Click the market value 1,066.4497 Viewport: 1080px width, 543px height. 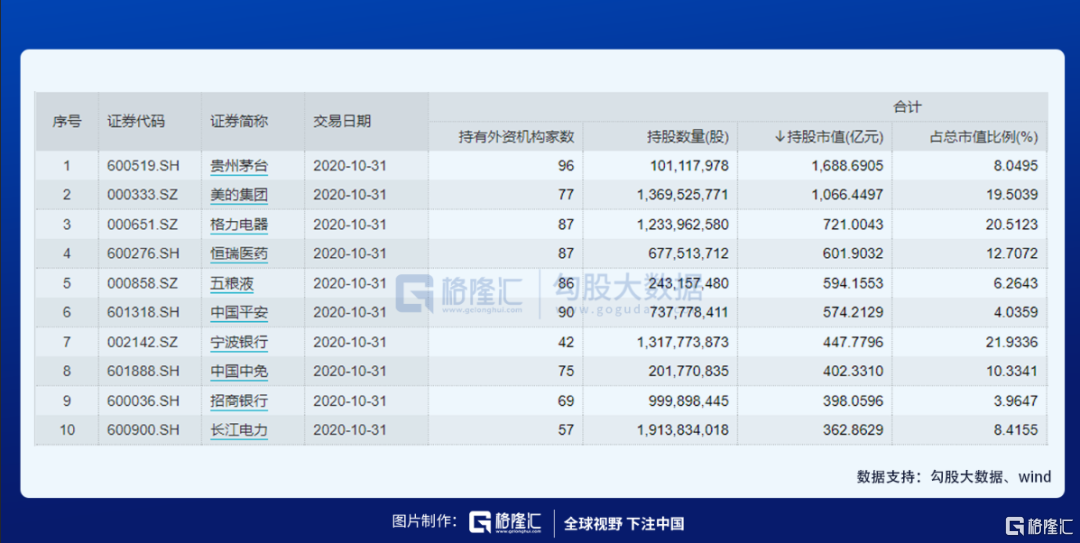pyautogui.click(x=849, y=195)
